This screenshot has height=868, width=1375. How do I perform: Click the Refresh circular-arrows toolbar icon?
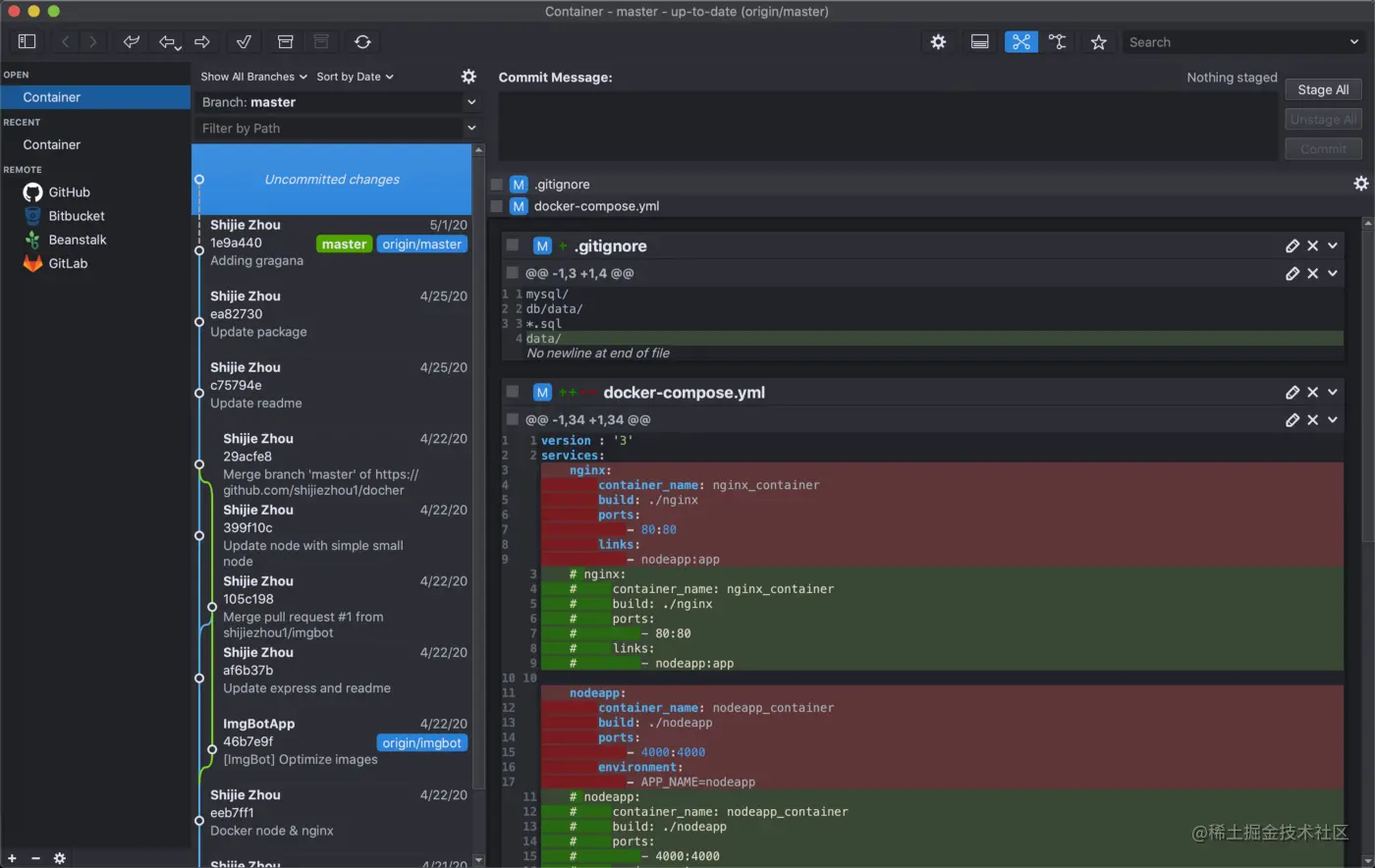362,41
